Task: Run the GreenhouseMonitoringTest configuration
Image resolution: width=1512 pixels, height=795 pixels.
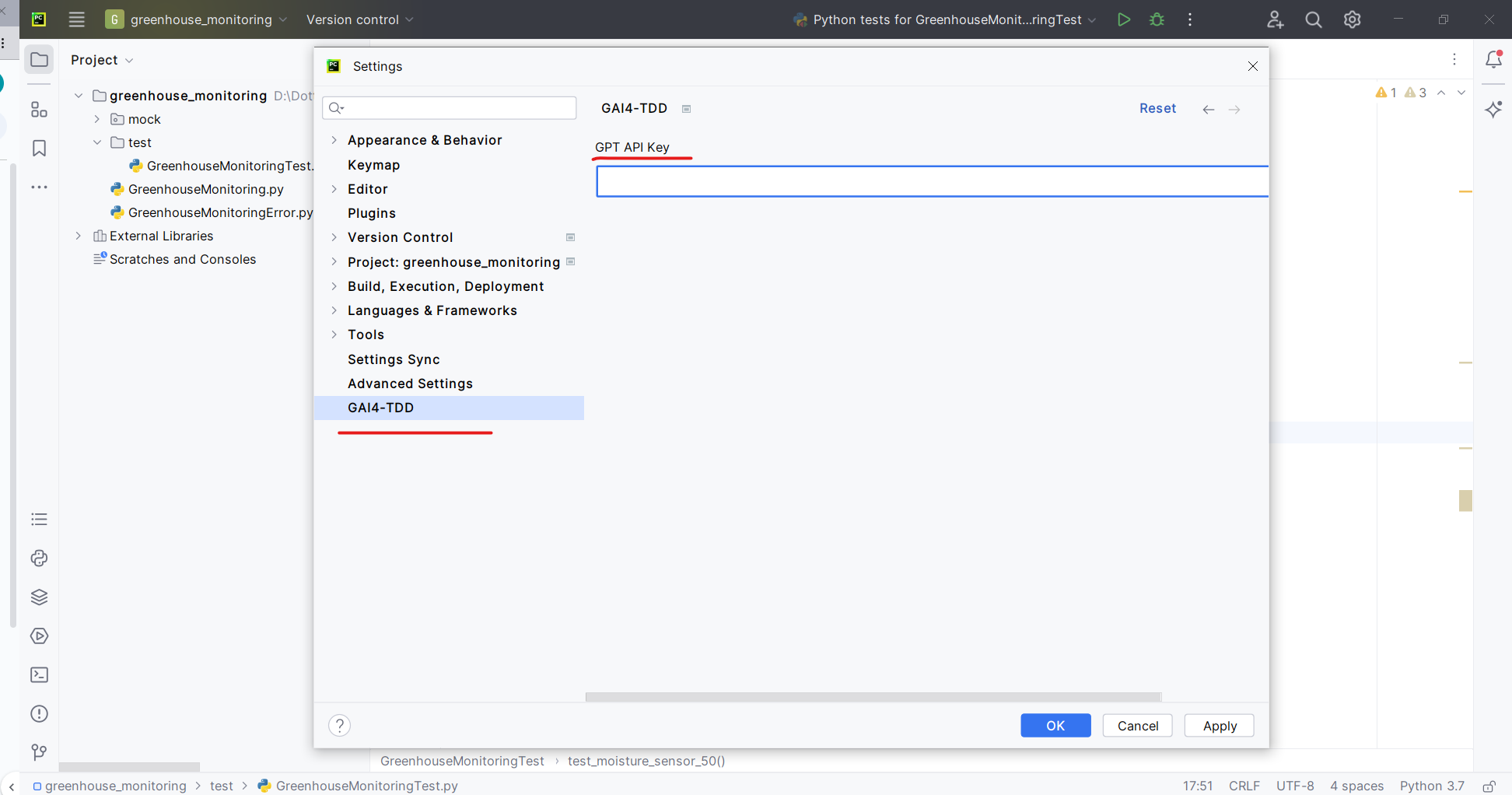Action: 1123,19
